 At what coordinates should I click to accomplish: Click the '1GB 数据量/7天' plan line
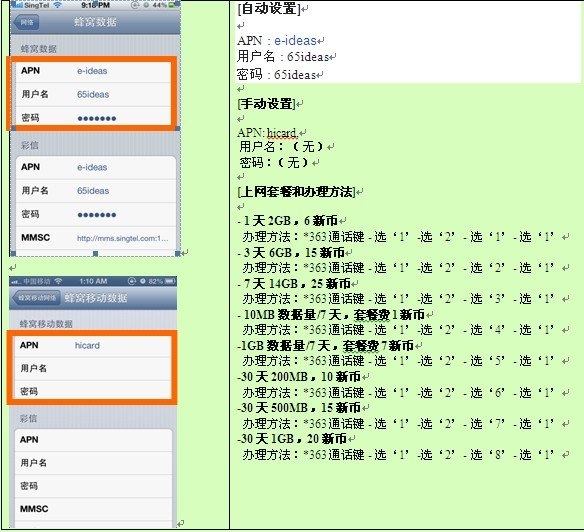click(325, 346)
